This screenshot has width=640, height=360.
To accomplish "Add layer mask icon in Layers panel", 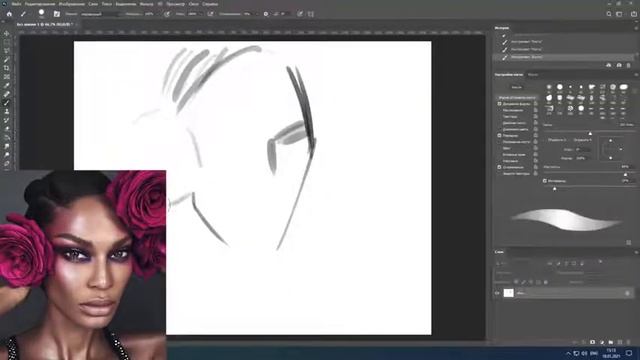I will 592,342.
